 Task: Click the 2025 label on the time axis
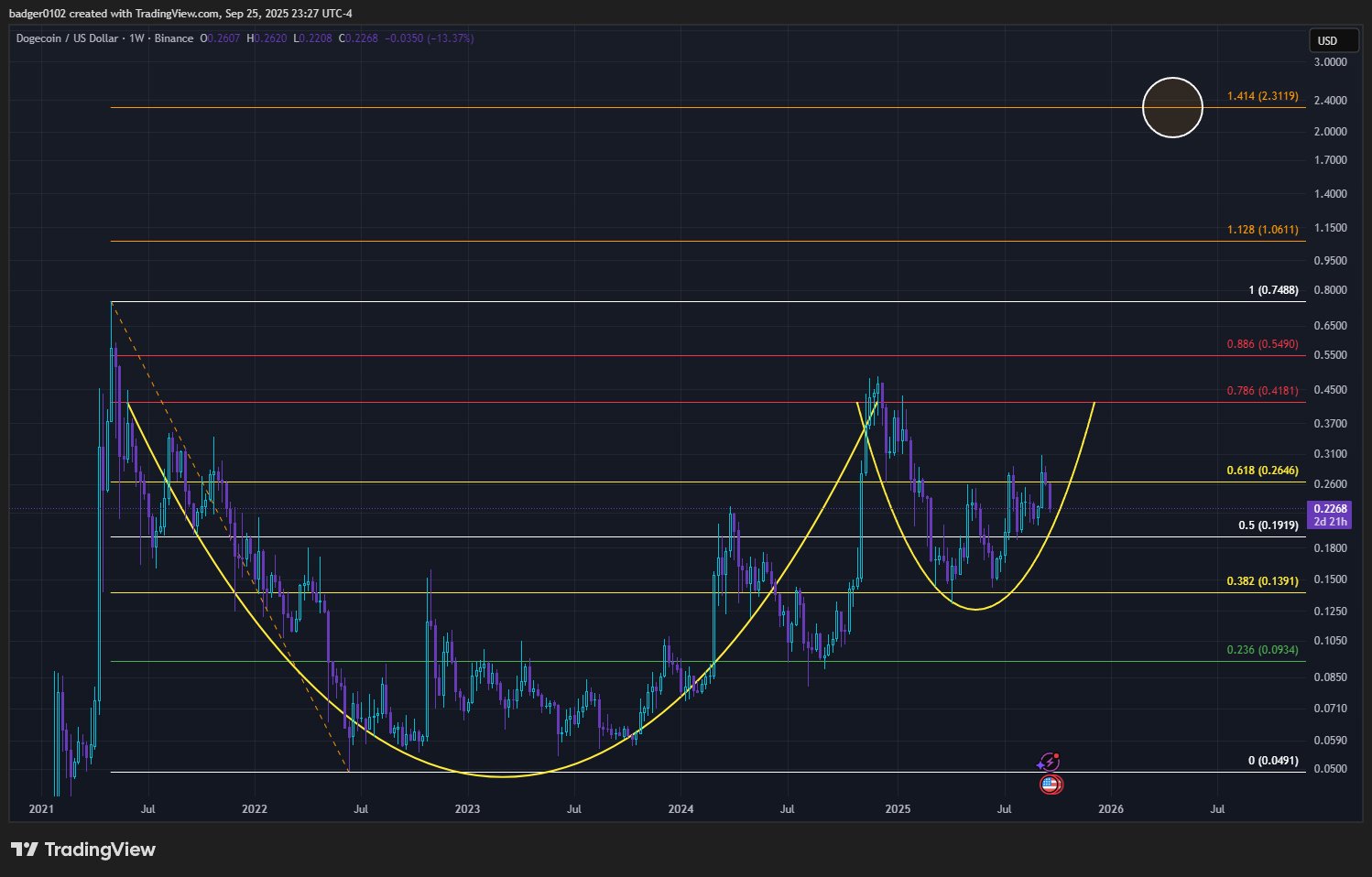tap(898, 809)
